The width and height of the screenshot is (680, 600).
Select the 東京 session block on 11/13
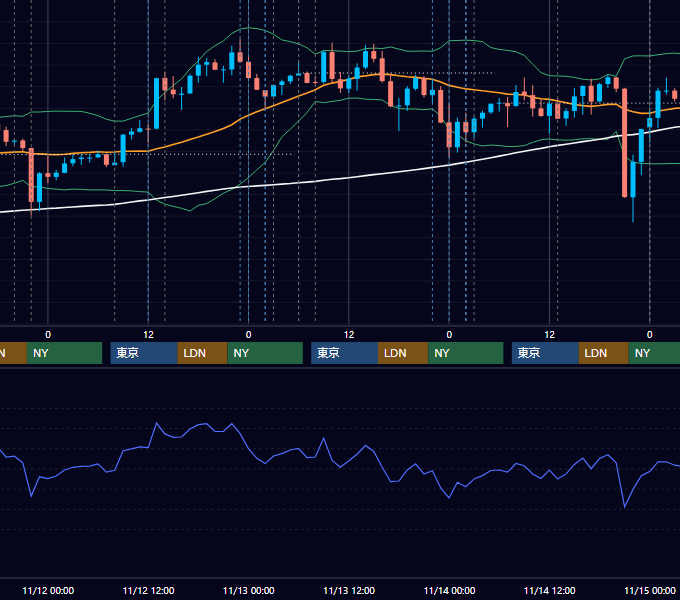click(x=344, y=353)
